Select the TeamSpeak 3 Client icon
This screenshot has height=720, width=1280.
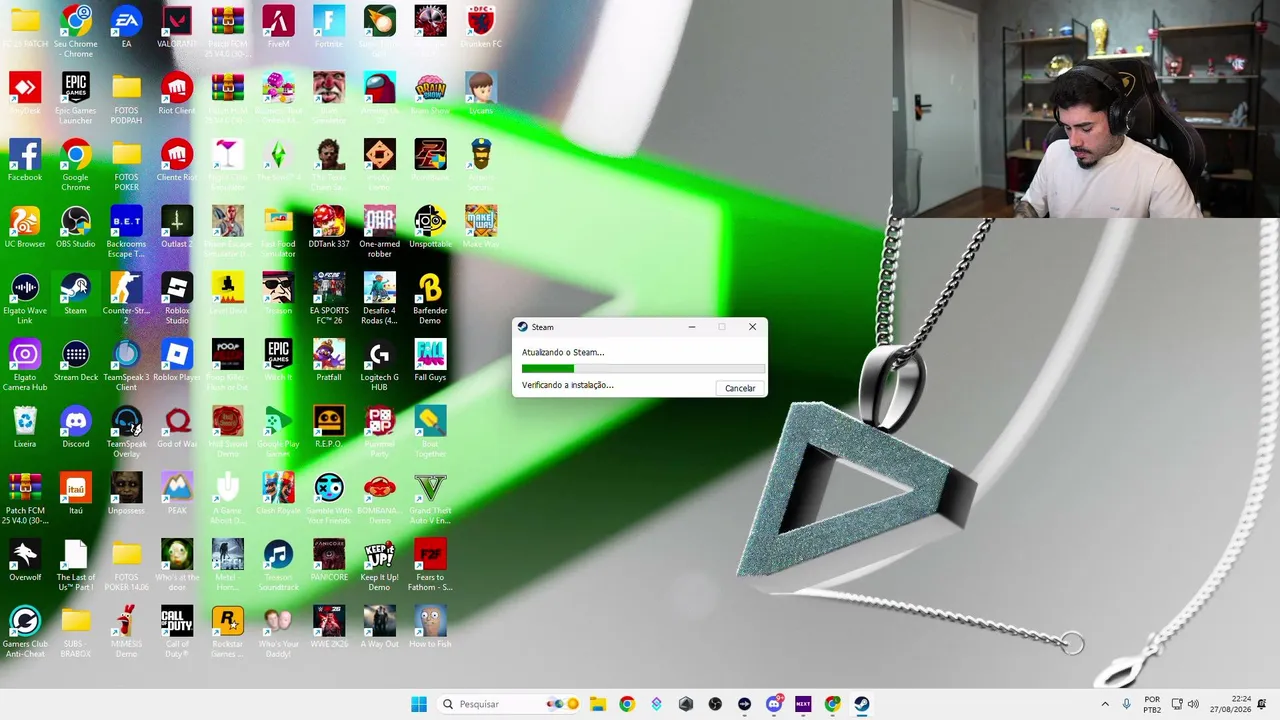(126, 366)
